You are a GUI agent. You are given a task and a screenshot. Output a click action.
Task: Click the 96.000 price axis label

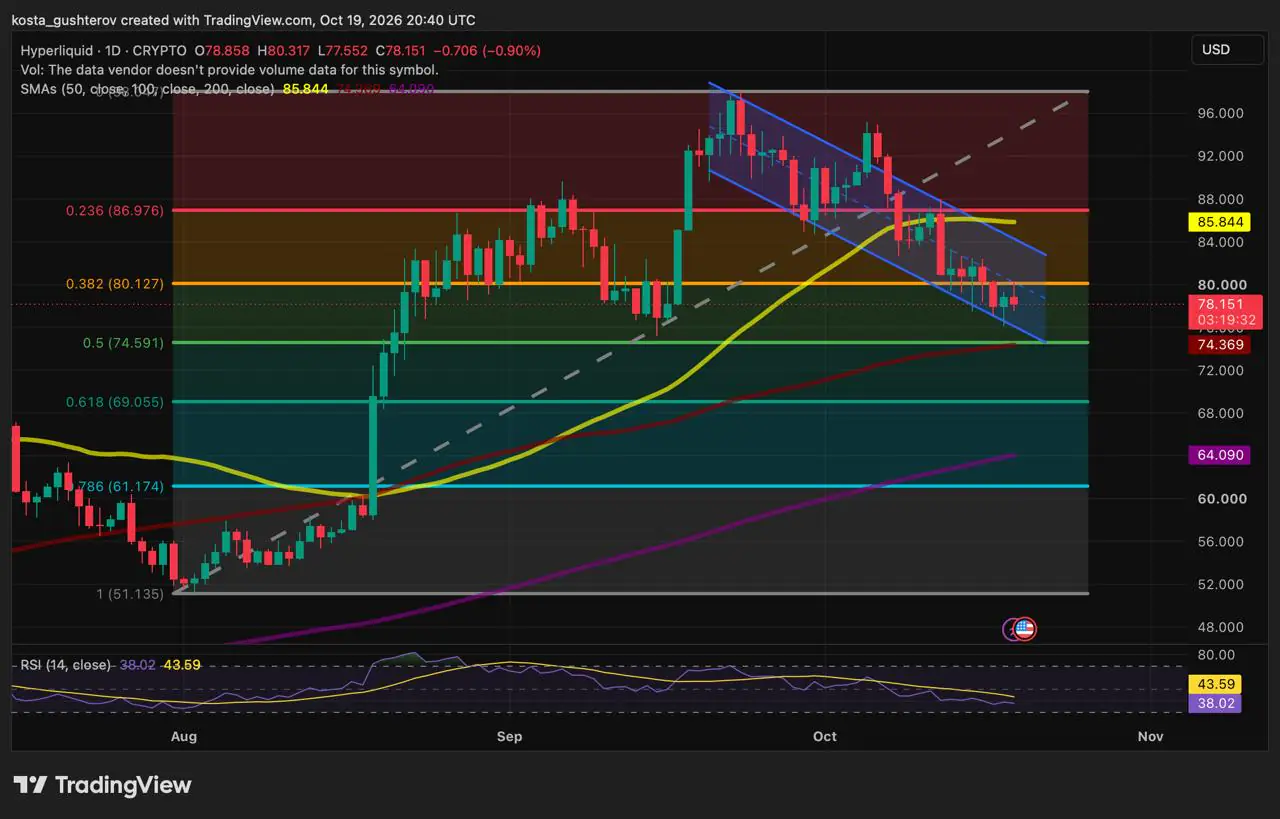coord(1221,114)
